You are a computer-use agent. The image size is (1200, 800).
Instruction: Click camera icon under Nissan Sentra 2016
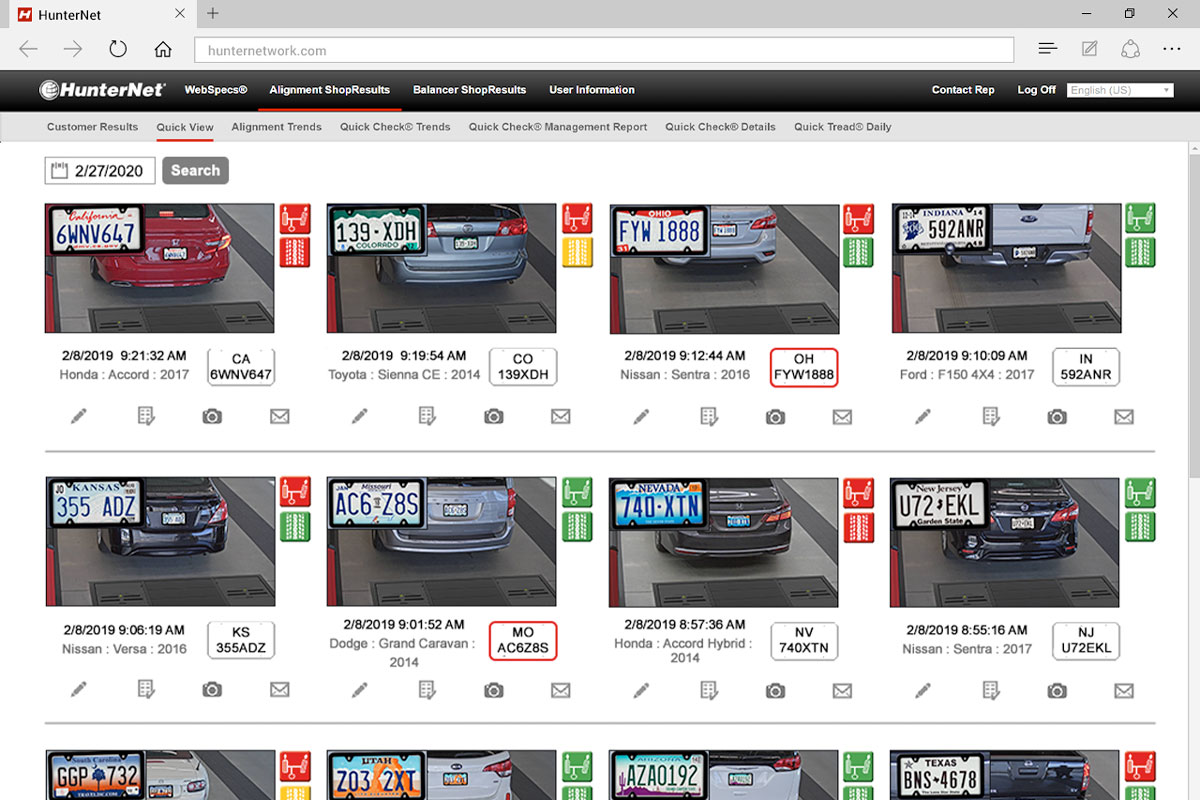775,416
